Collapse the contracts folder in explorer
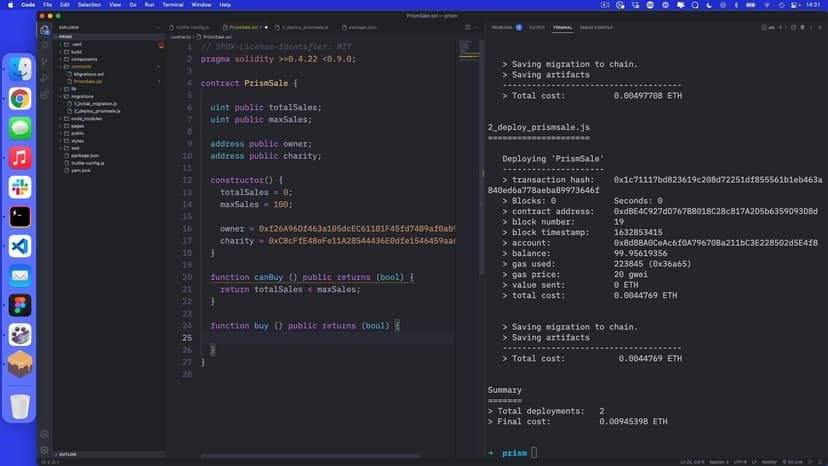This screenshot has height=466, width=828. pos(83,67)
